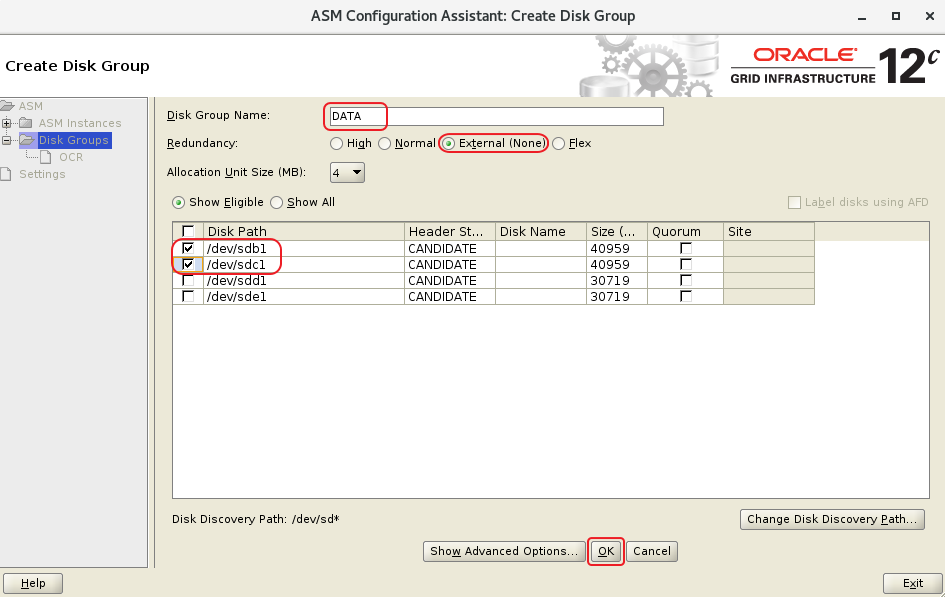Click the Disk Groups folder icon
Viewport: 945px width, 597px height.
click(26, 141)
